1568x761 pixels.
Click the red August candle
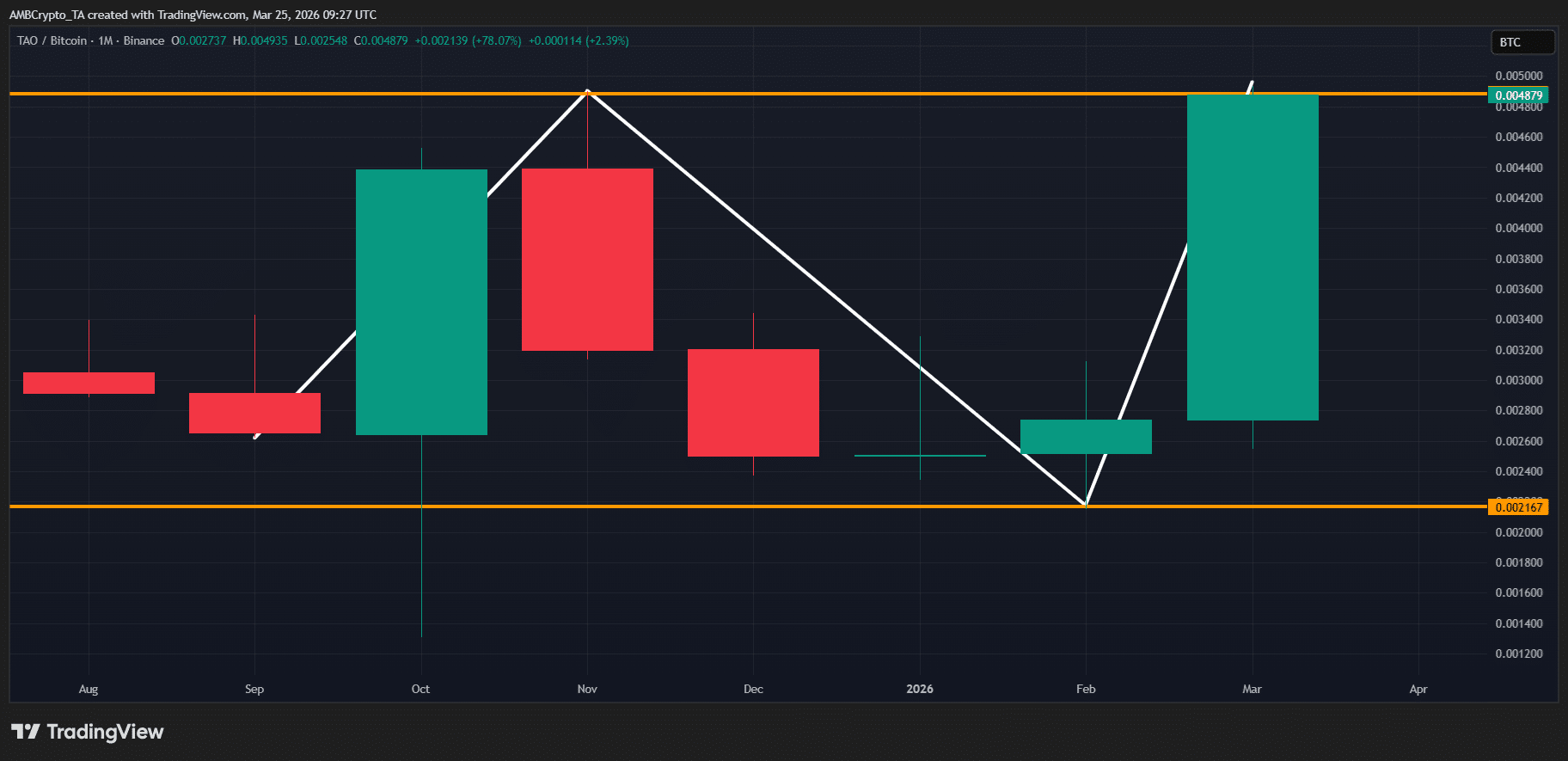89,383
